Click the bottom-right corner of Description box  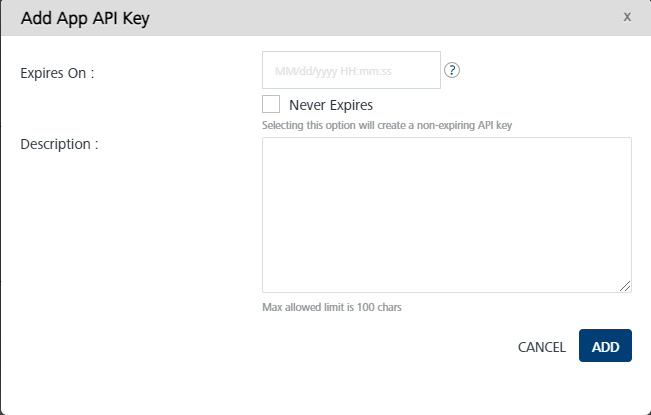pyautogui.click(x=628, y=289)
